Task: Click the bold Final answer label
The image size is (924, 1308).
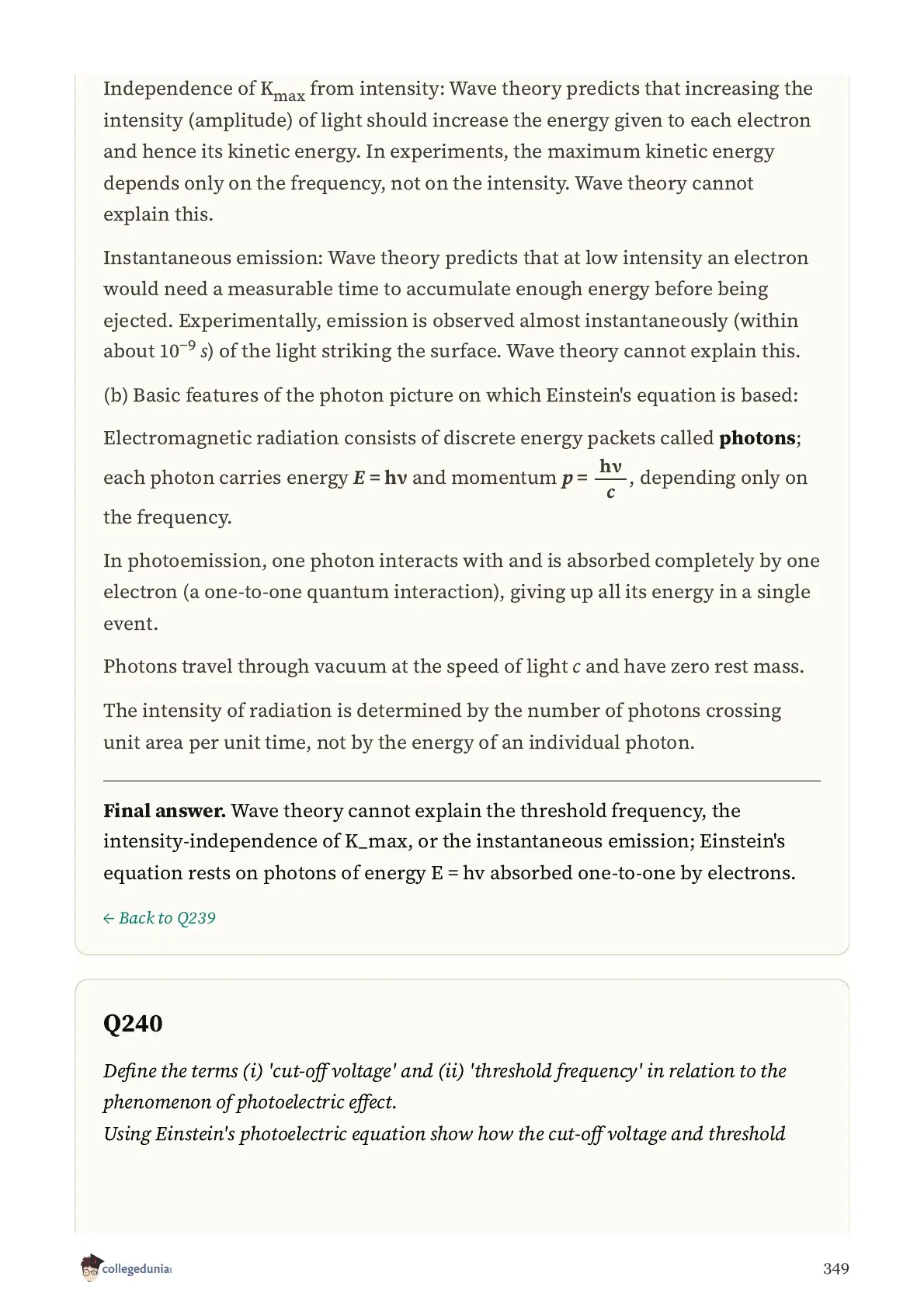Action: (165, 811)
